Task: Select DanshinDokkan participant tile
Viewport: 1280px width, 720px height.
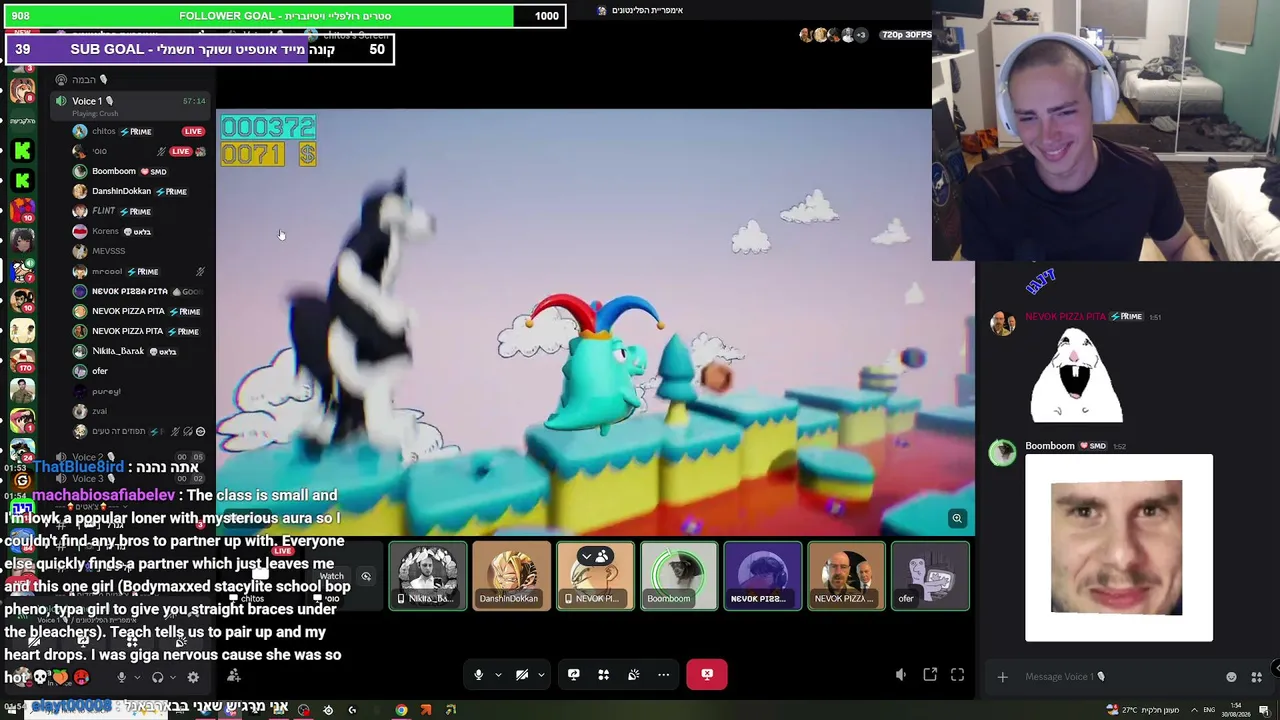Action: pyautogui.click(x=512, y=576)
